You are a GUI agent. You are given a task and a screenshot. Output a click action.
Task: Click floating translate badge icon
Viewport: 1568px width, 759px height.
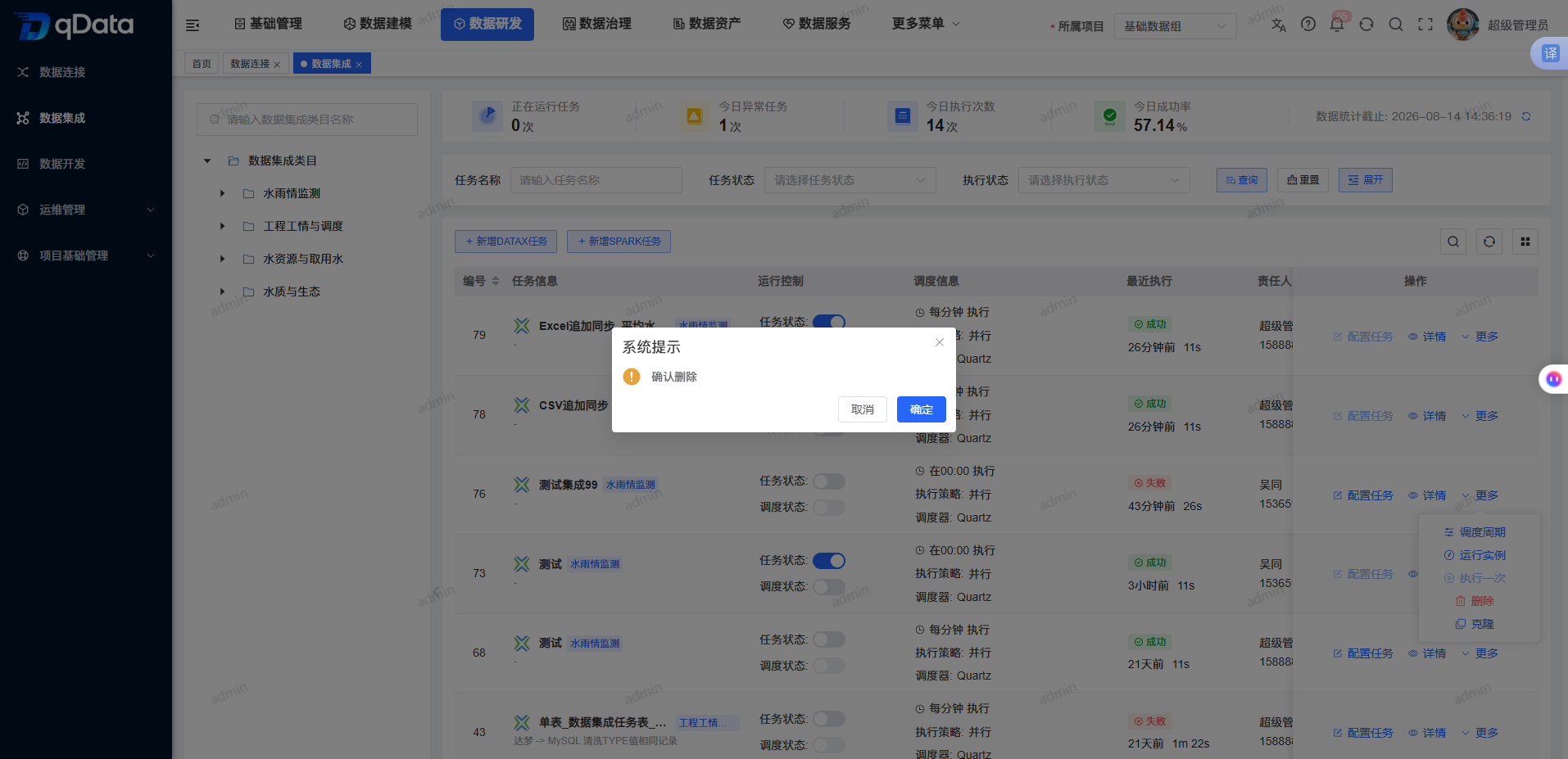[1551, 53]
